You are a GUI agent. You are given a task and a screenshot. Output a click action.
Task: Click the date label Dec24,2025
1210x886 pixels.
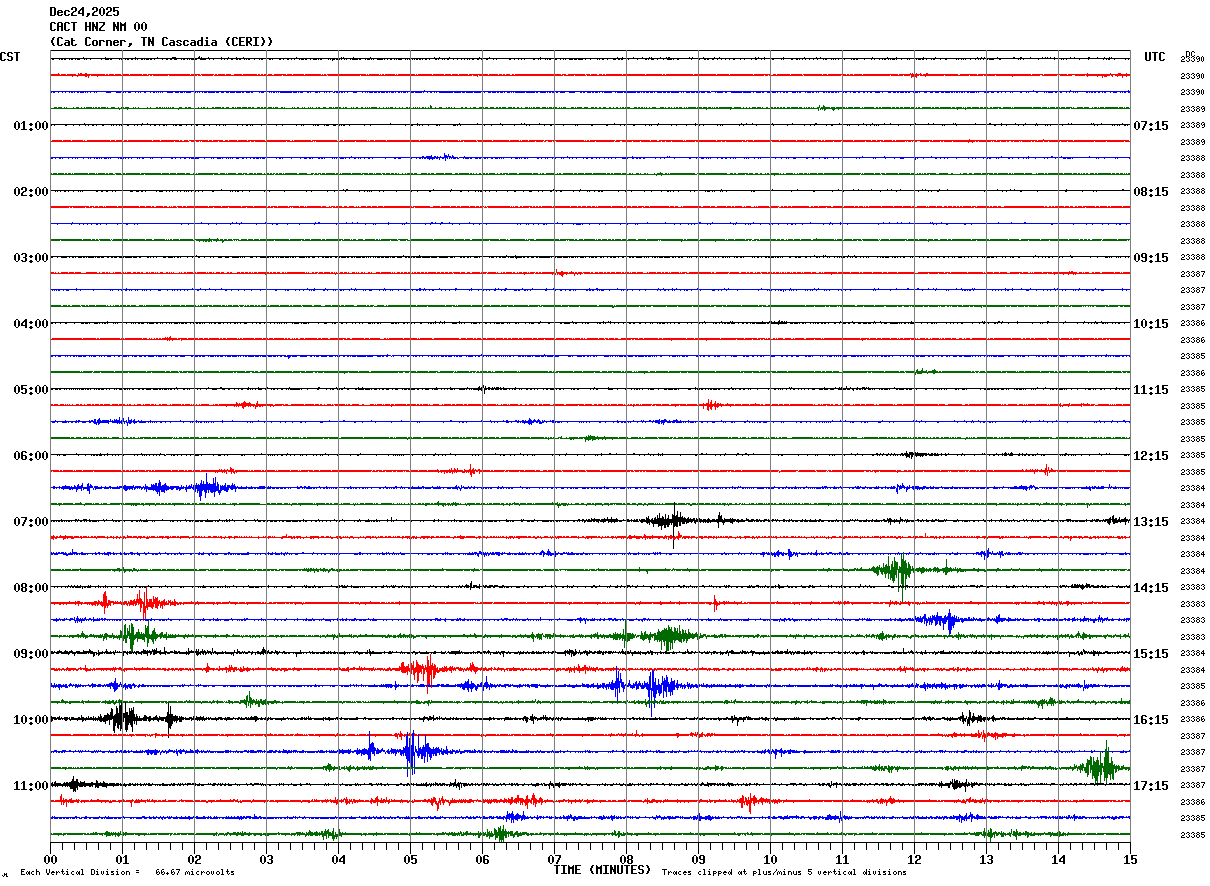pyautogui.click(x=84, y=12)
